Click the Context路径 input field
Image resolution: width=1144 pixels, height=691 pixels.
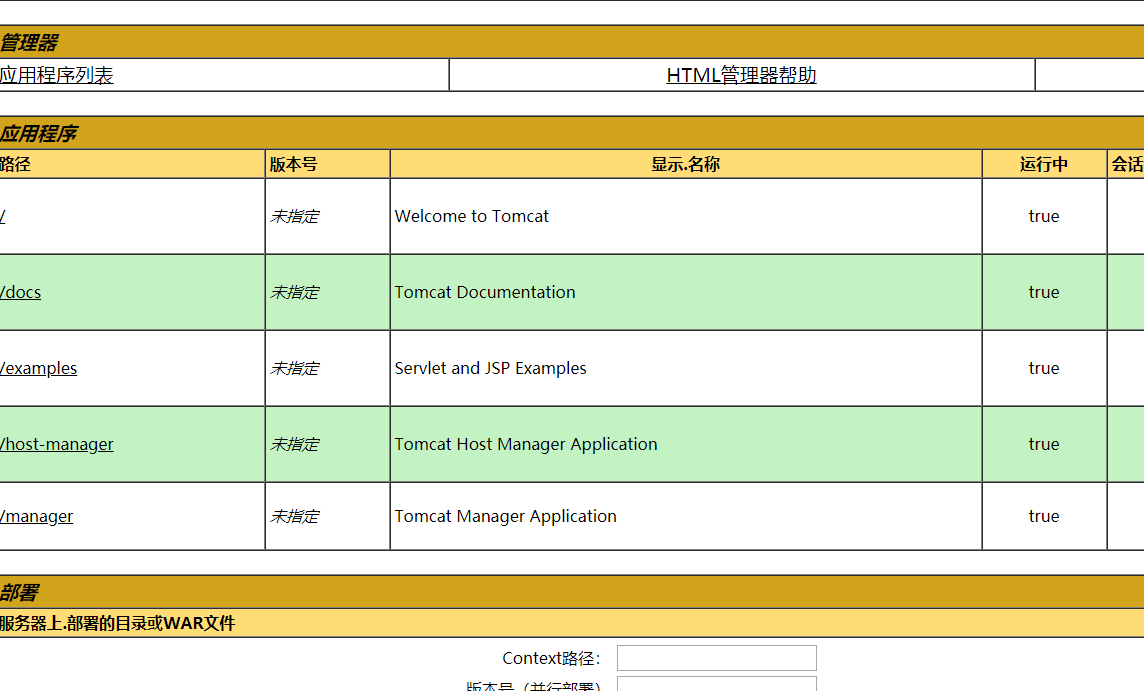click(x=716, y=657)
